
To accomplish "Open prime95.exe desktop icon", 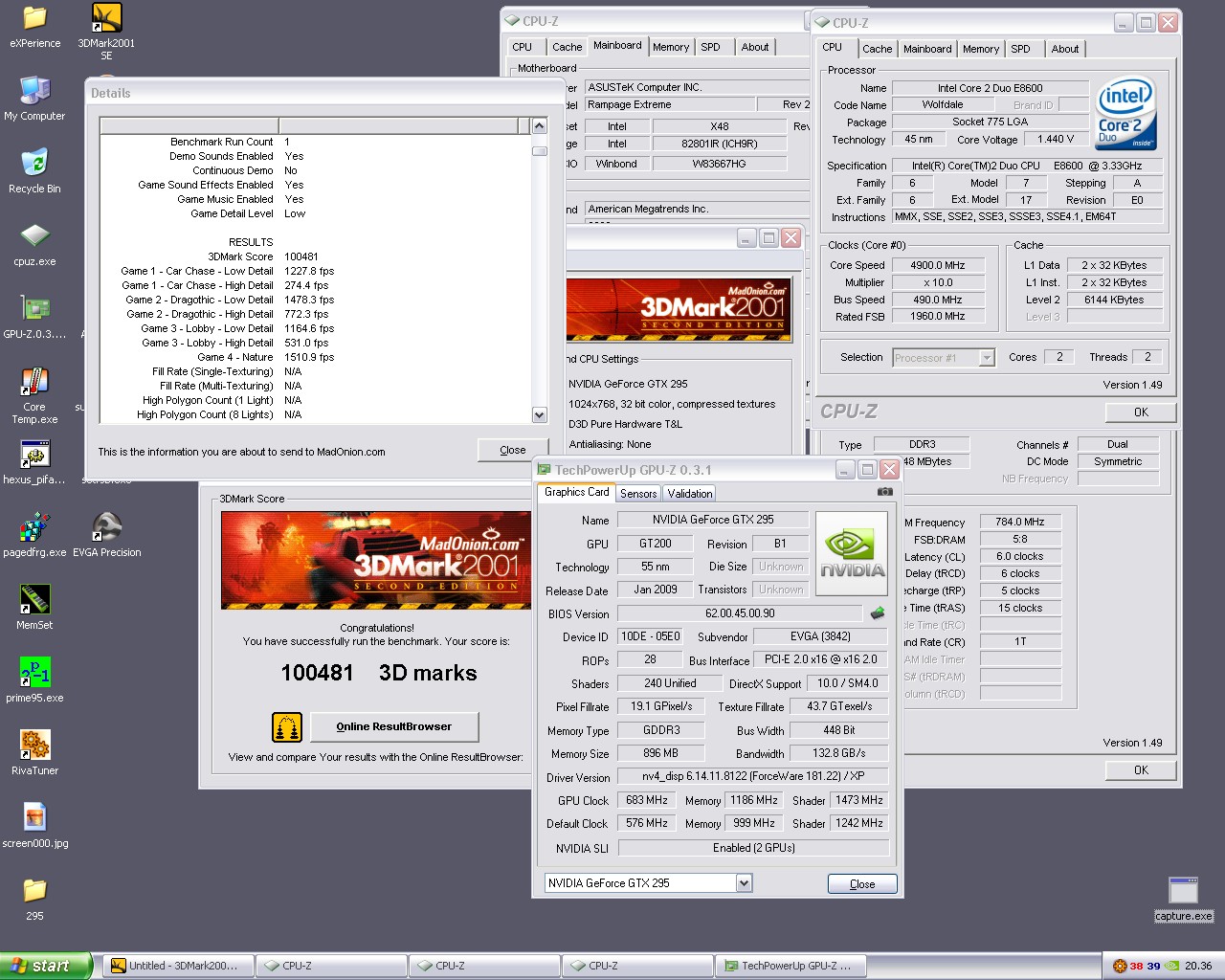I will pos(34,680).
